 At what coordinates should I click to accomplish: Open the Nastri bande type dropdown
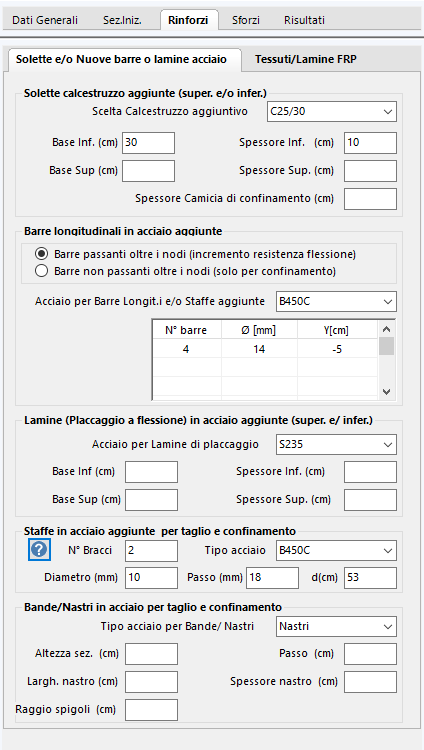336,626
